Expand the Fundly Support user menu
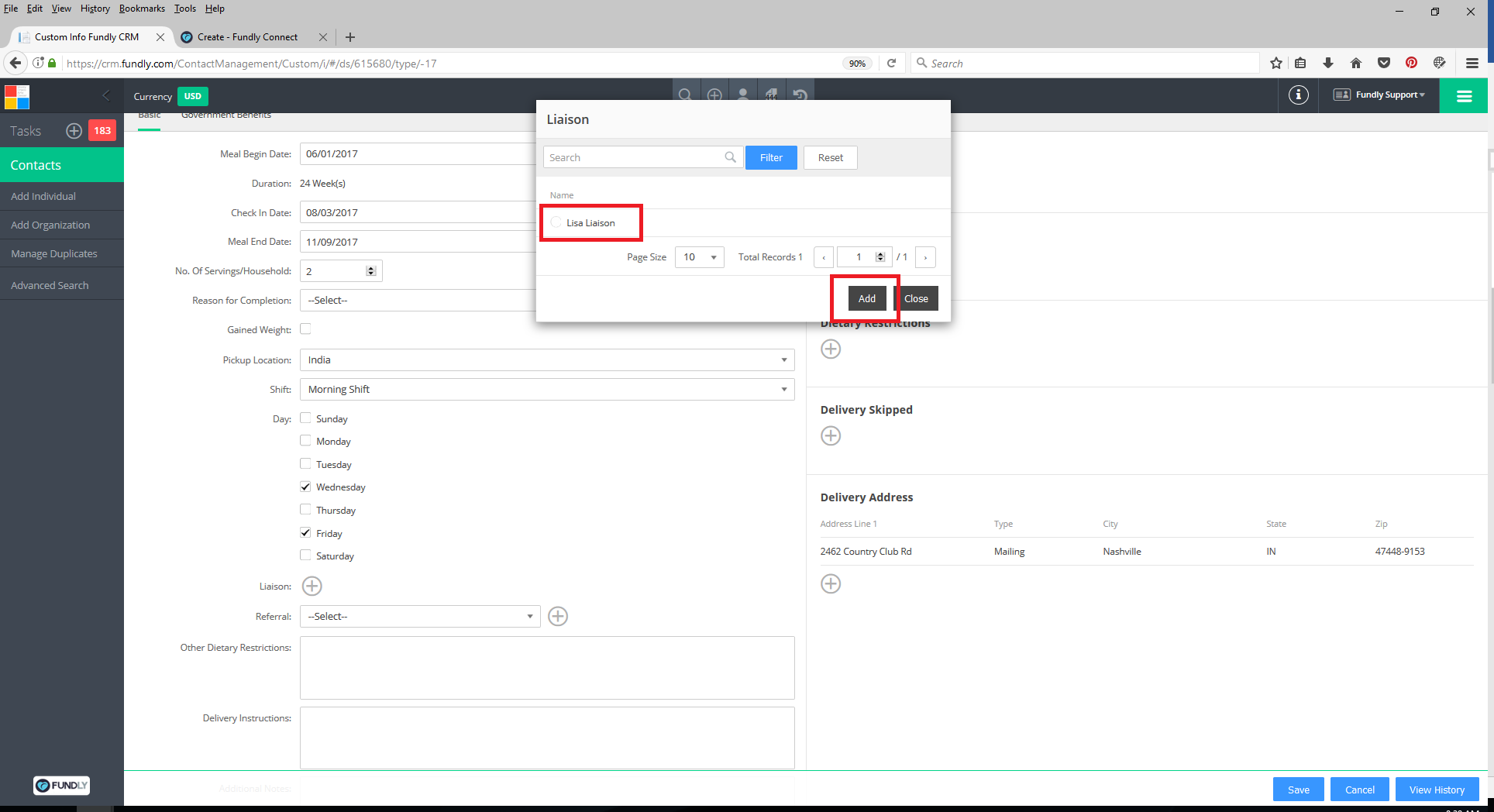 (1379, 95)
